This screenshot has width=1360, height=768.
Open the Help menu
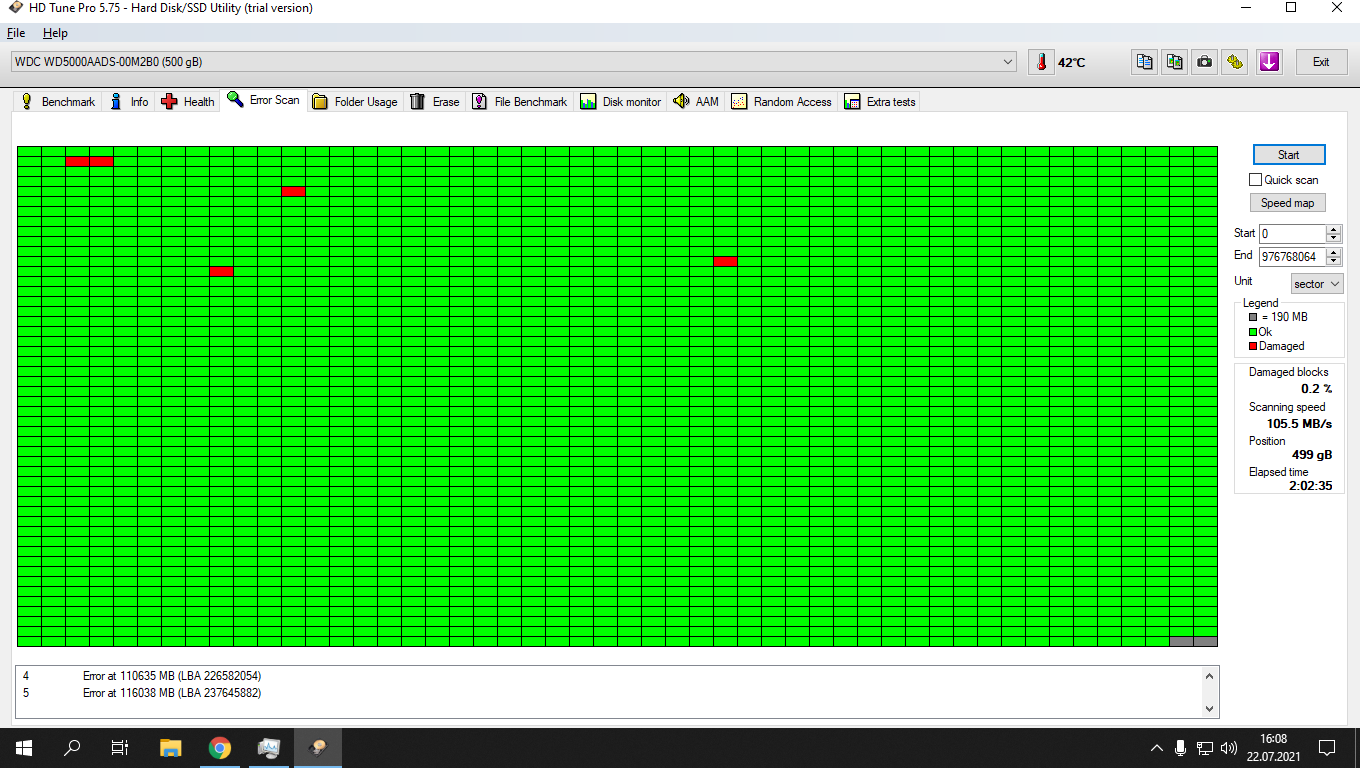(x=55, y=33)
